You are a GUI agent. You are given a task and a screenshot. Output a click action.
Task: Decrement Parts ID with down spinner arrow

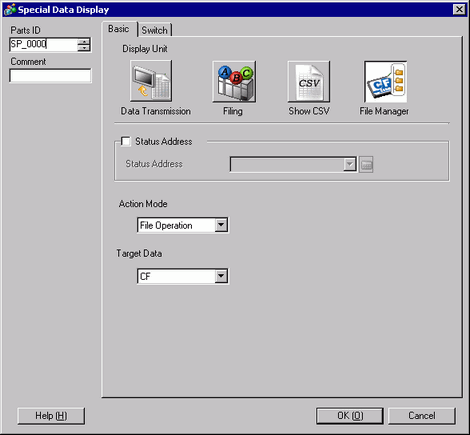coord(84,48)
